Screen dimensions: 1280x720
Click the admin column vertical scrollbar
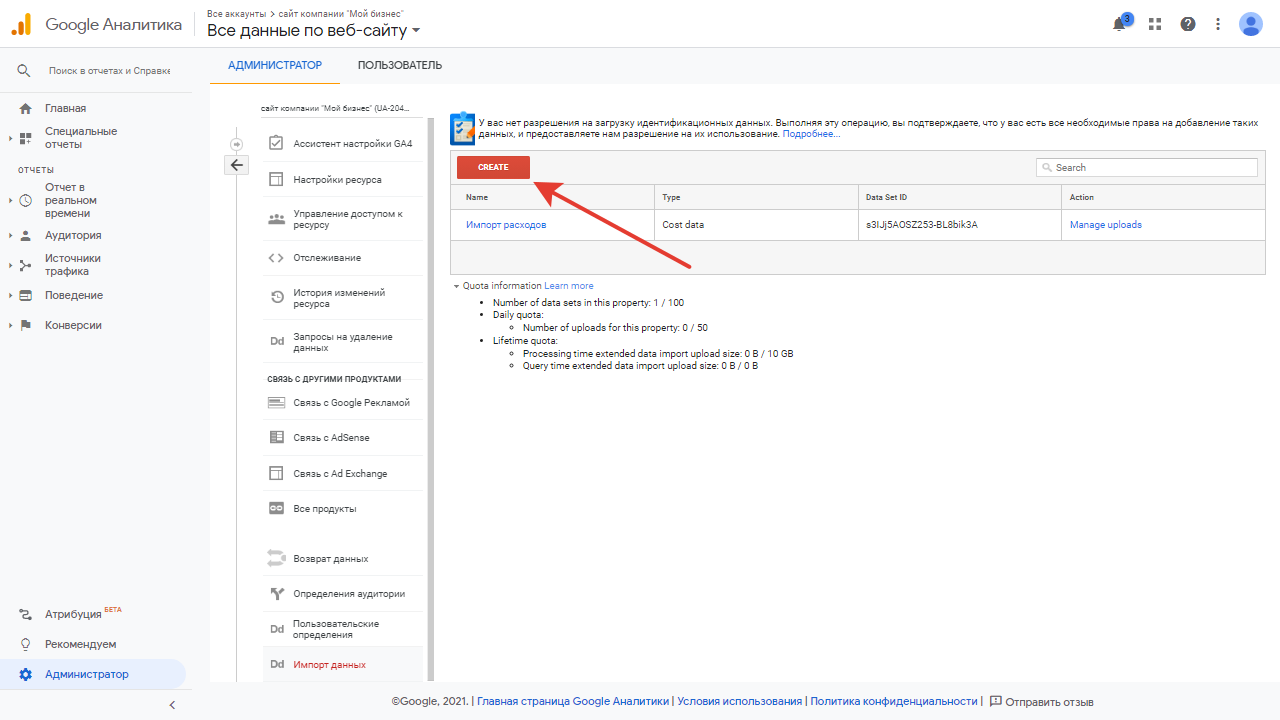click(431, 400)
